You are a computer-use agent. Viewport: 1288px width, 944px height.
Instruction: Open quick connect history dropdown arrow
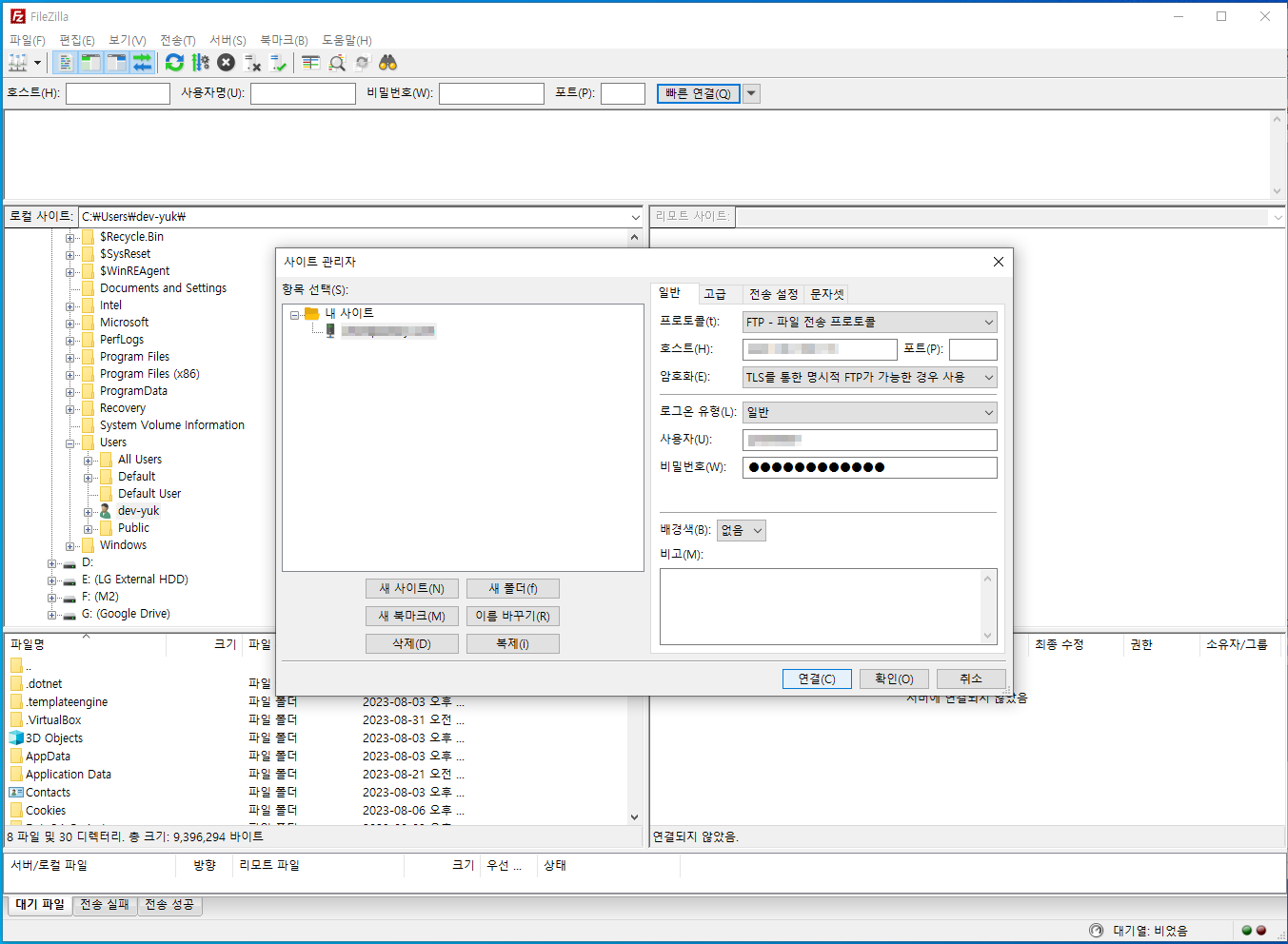click(x=751, y=93)
